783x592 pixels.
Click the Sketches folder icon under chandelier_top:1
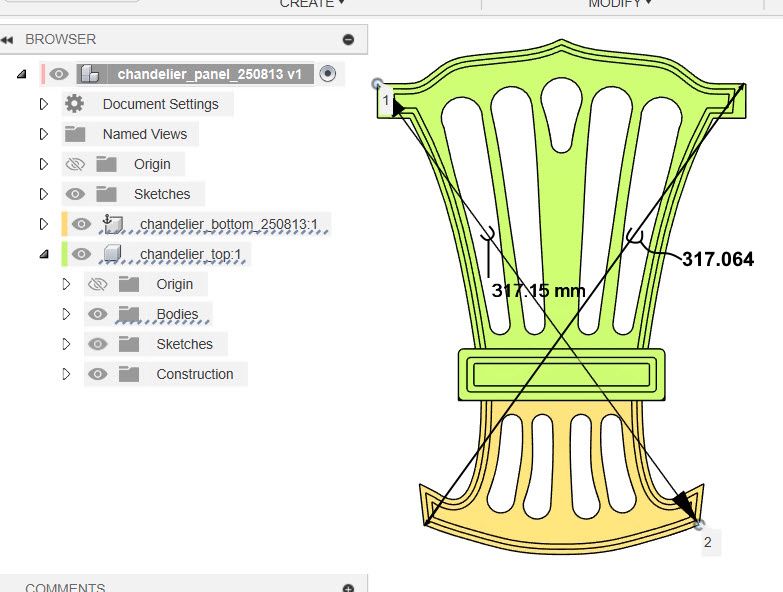(x=128, y=344)
